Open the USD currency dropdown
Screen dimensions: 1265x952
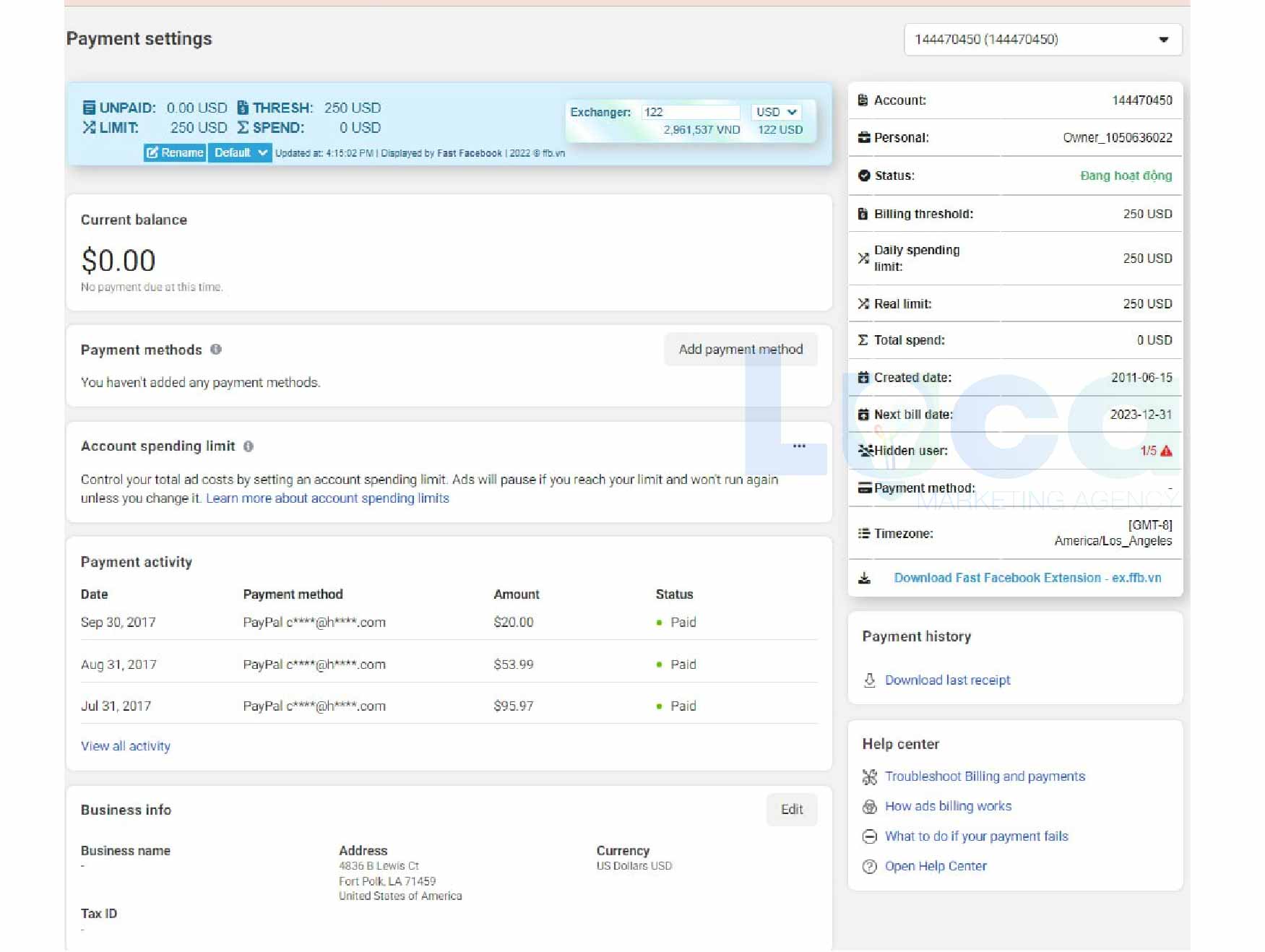tap(776, 112)
